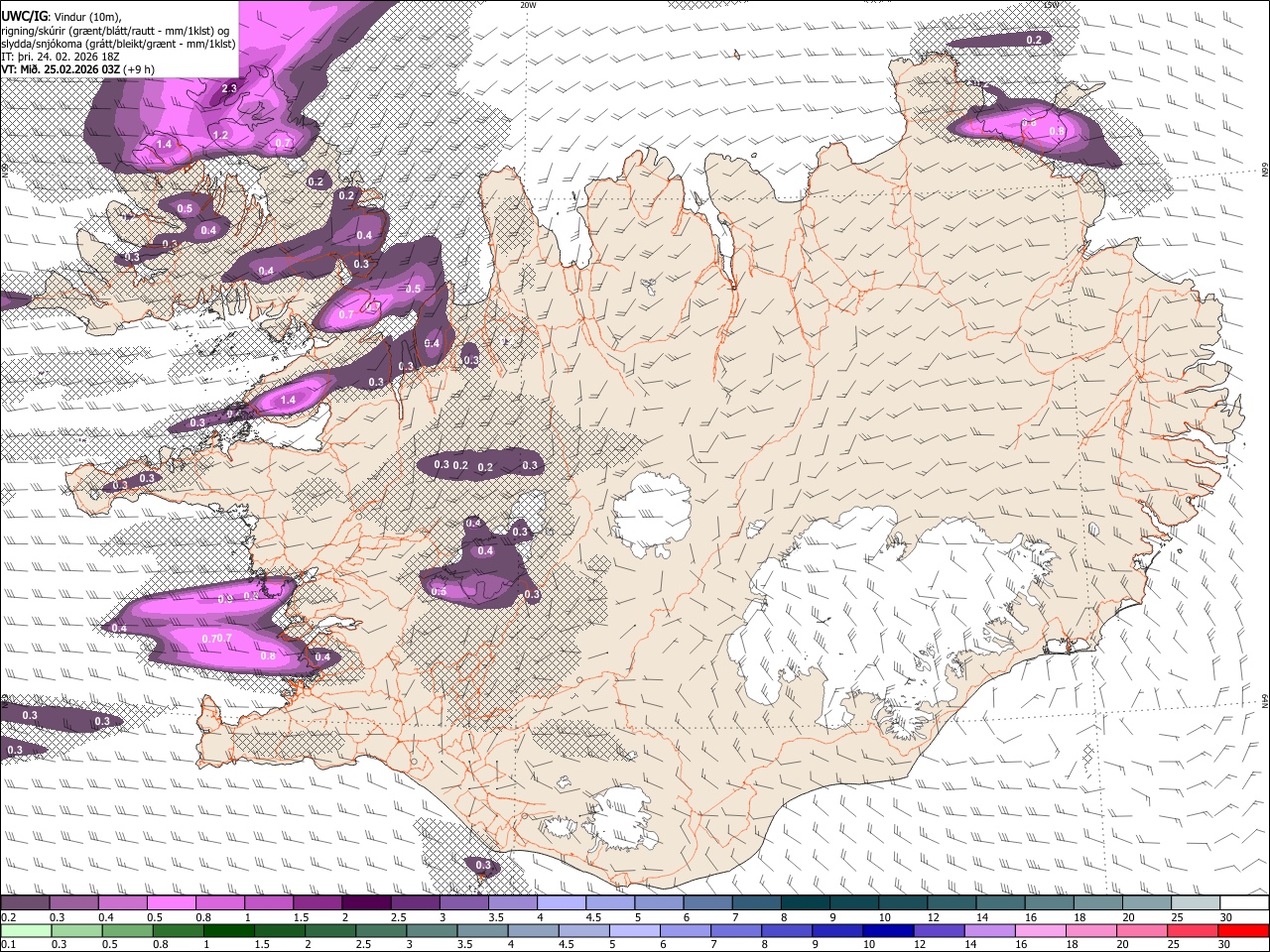Select the 'IT: þri. 24. 02. 2026 18Z' line
Viewport: 1270px width, 952px height.
pyautogui.click(x=60, y=57)
